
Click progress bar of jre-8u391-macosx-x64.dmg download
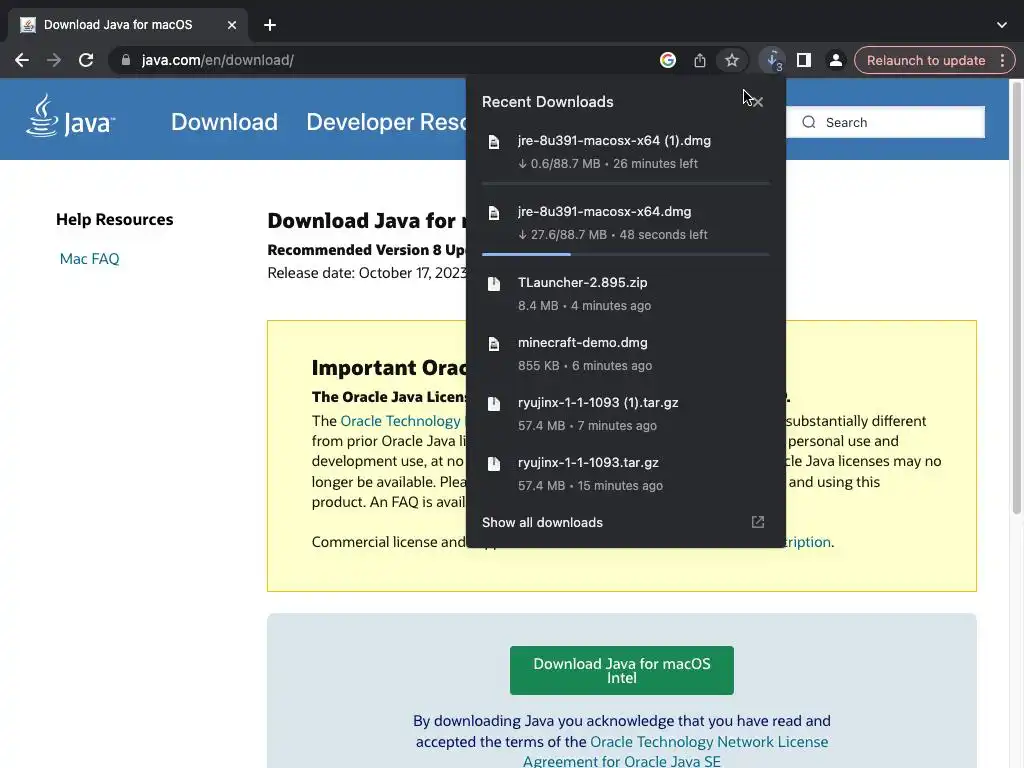click(625, 254)
